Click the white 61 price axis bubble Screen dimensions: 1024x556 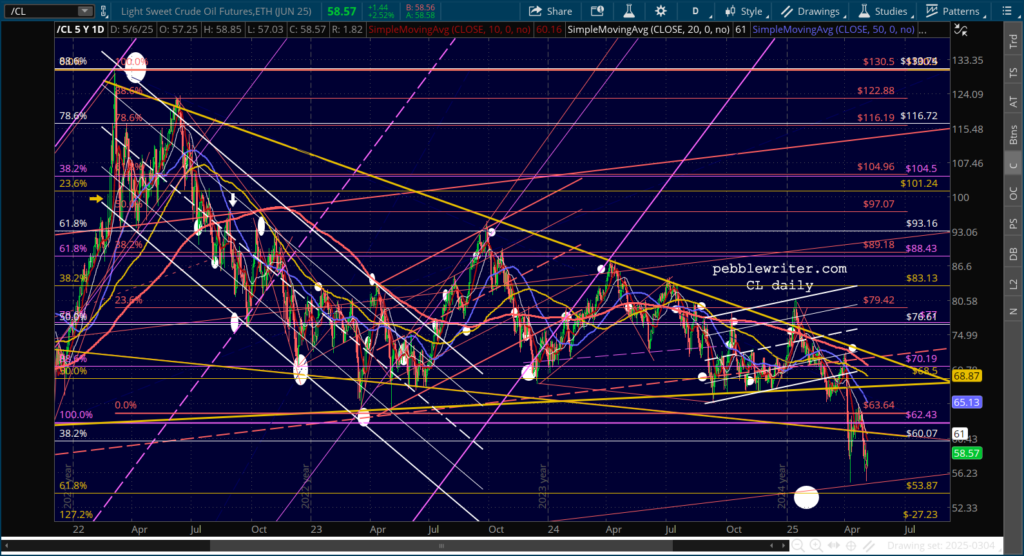tap(959, 434)
